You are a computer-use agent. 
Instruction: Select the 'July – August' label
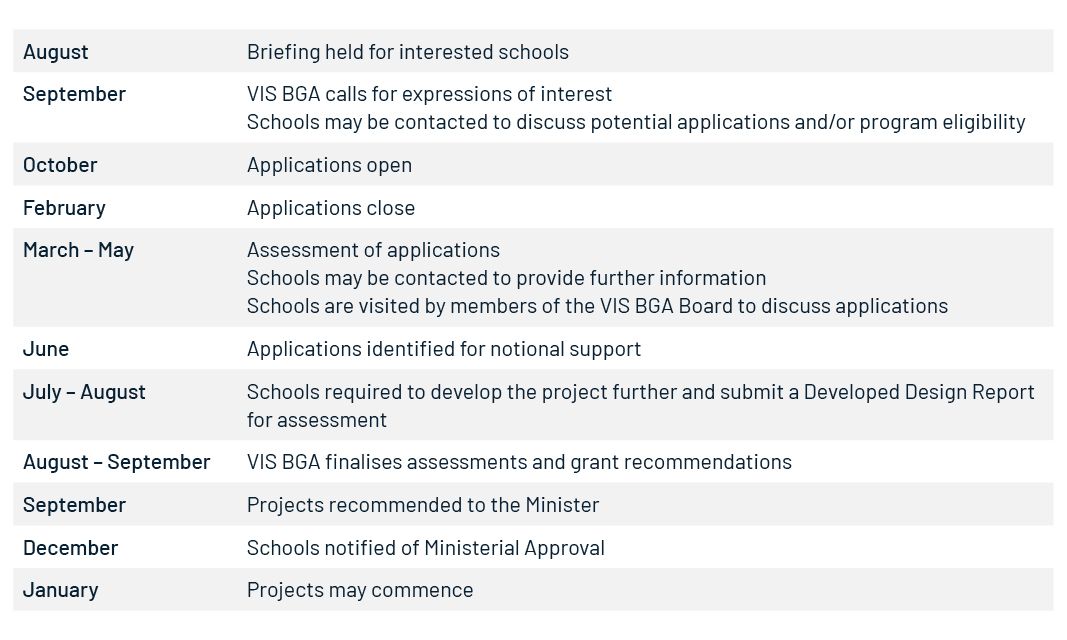(x=84, y=392)
